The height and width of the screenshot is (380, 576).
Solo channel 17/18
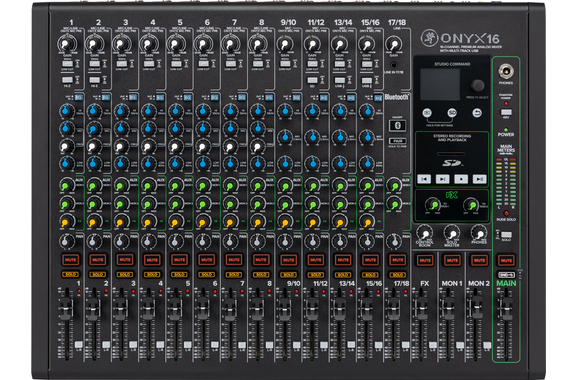point(397,275)
